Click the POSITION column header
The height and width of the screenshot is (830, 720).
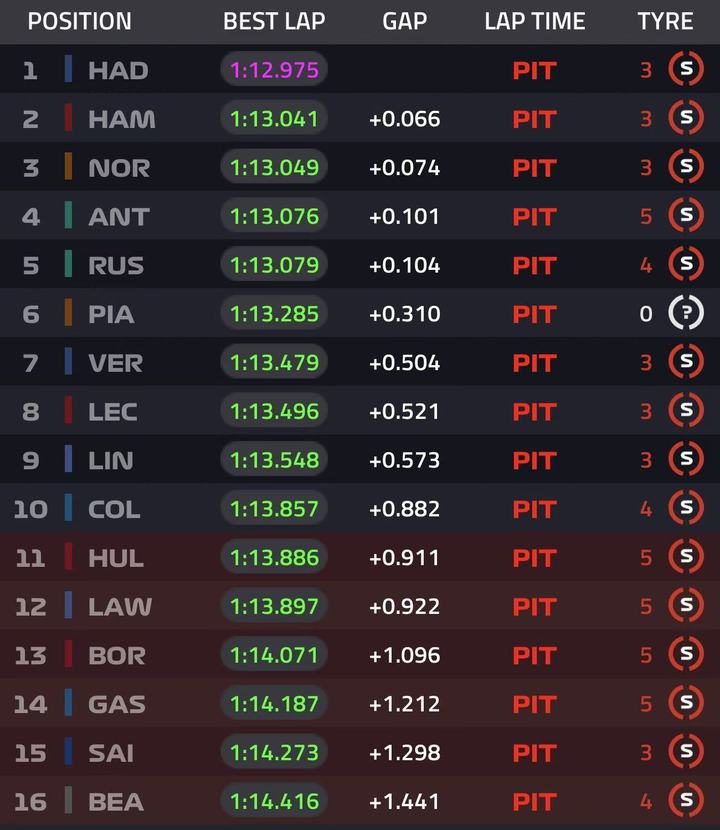click(79, 21)
